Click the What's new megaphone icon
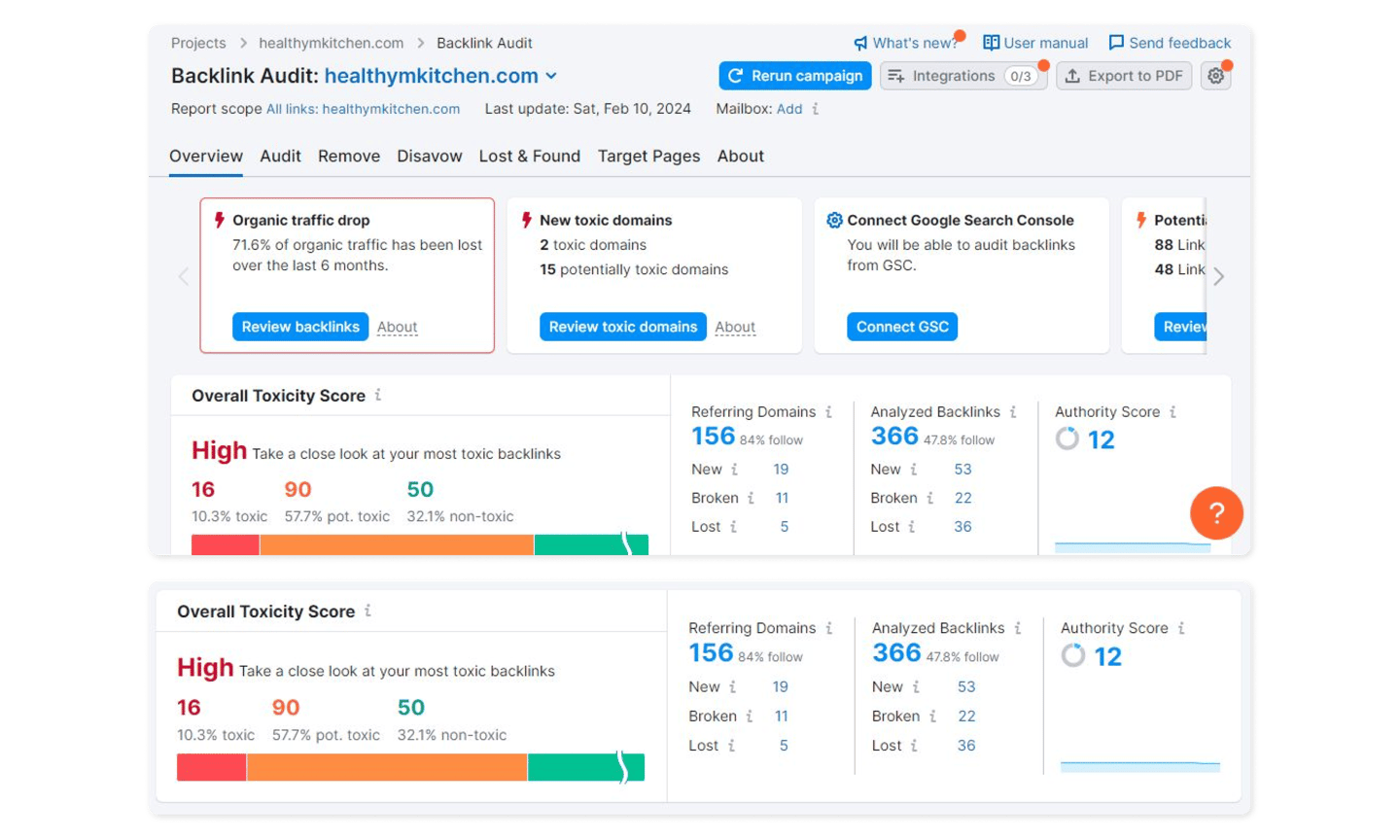The width and height of the screenshot is (1400, 840). [x=860, y=43]
